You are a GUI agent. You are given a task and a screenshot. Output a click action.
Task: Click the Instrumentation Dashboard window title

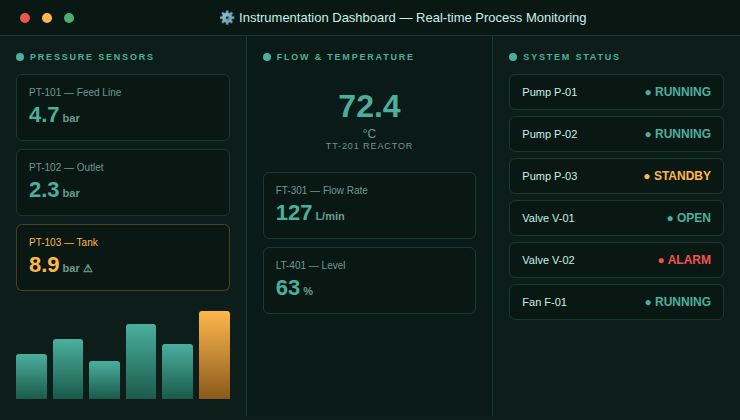(x=412, y=18)
